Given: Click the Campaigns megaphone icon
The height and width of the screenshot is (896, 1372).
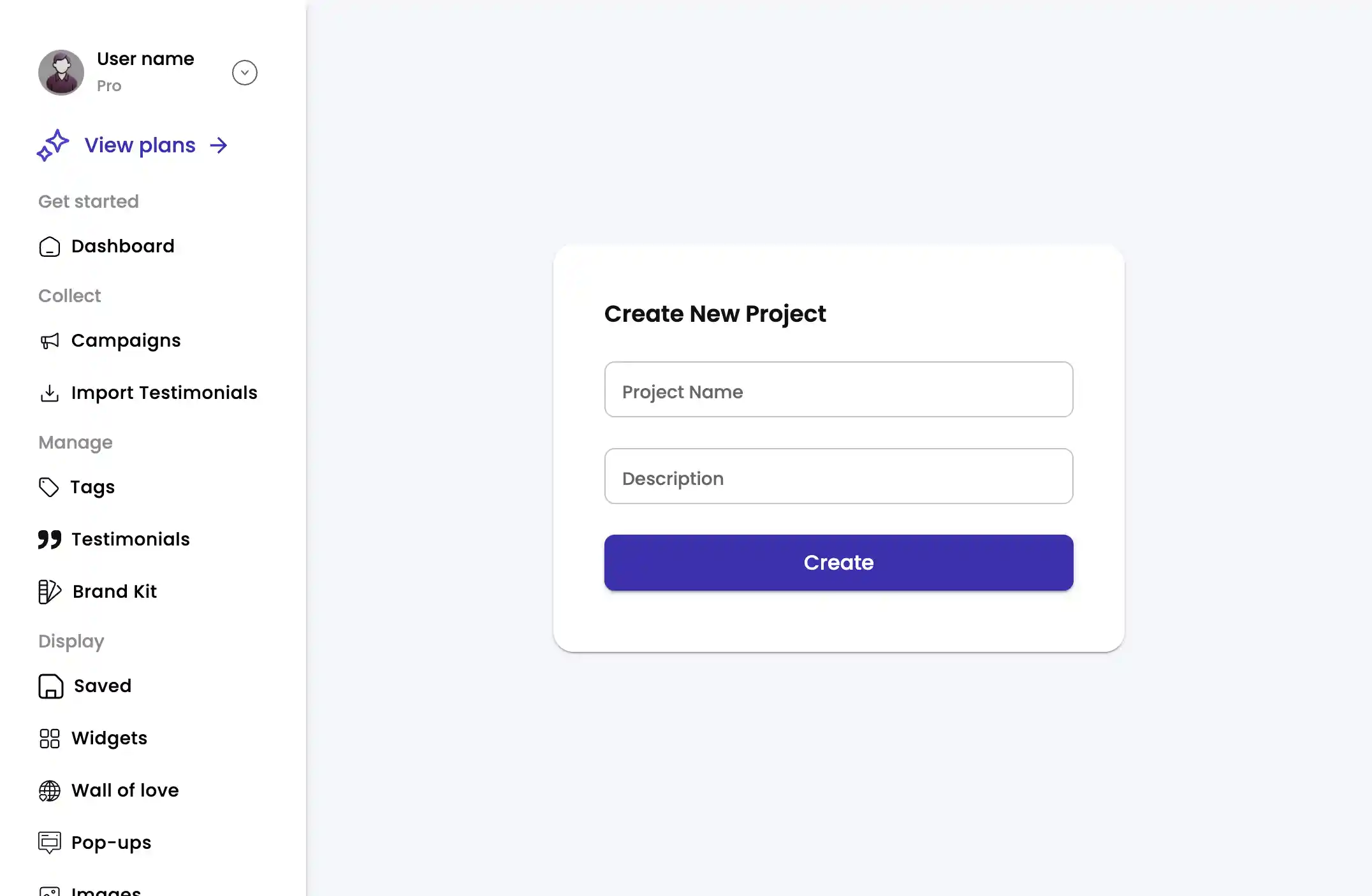Looking at the screenshot, I should [50, 340].
